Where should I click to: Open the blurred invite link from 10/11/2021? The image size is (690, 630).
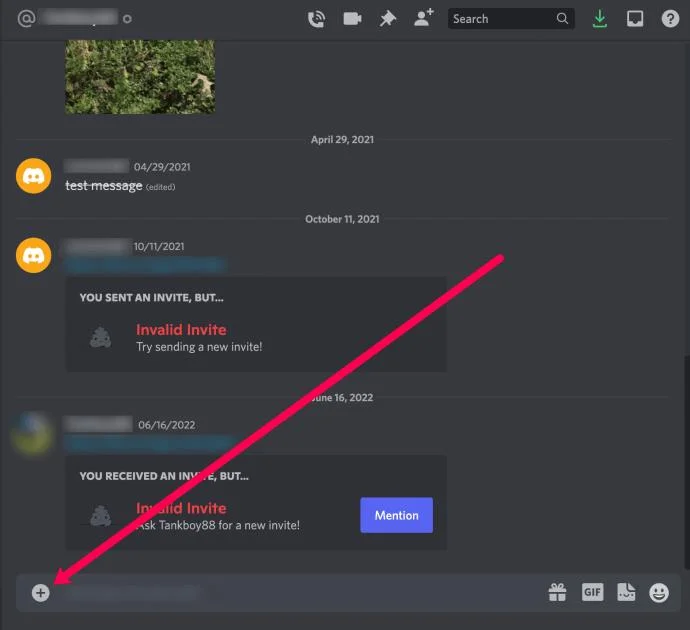145,264
